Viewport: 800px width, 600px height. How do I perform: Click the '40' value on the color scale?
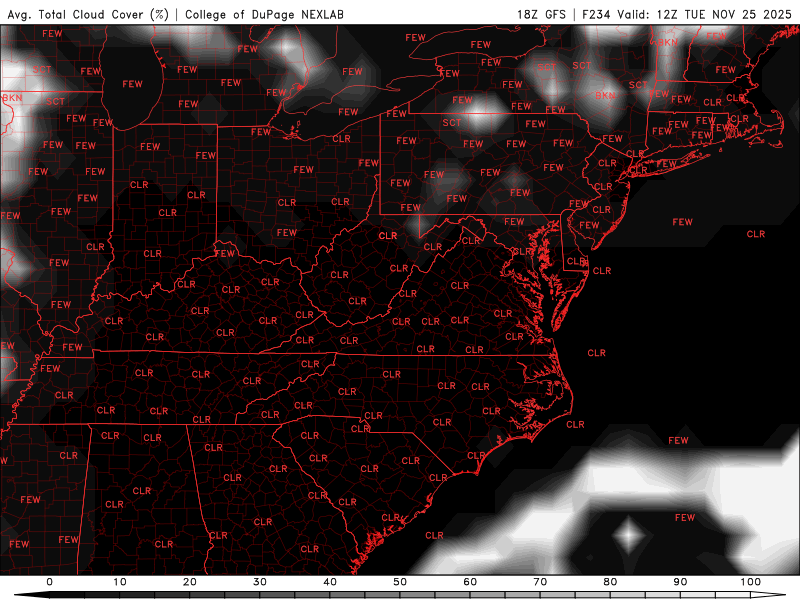[330, 582]
